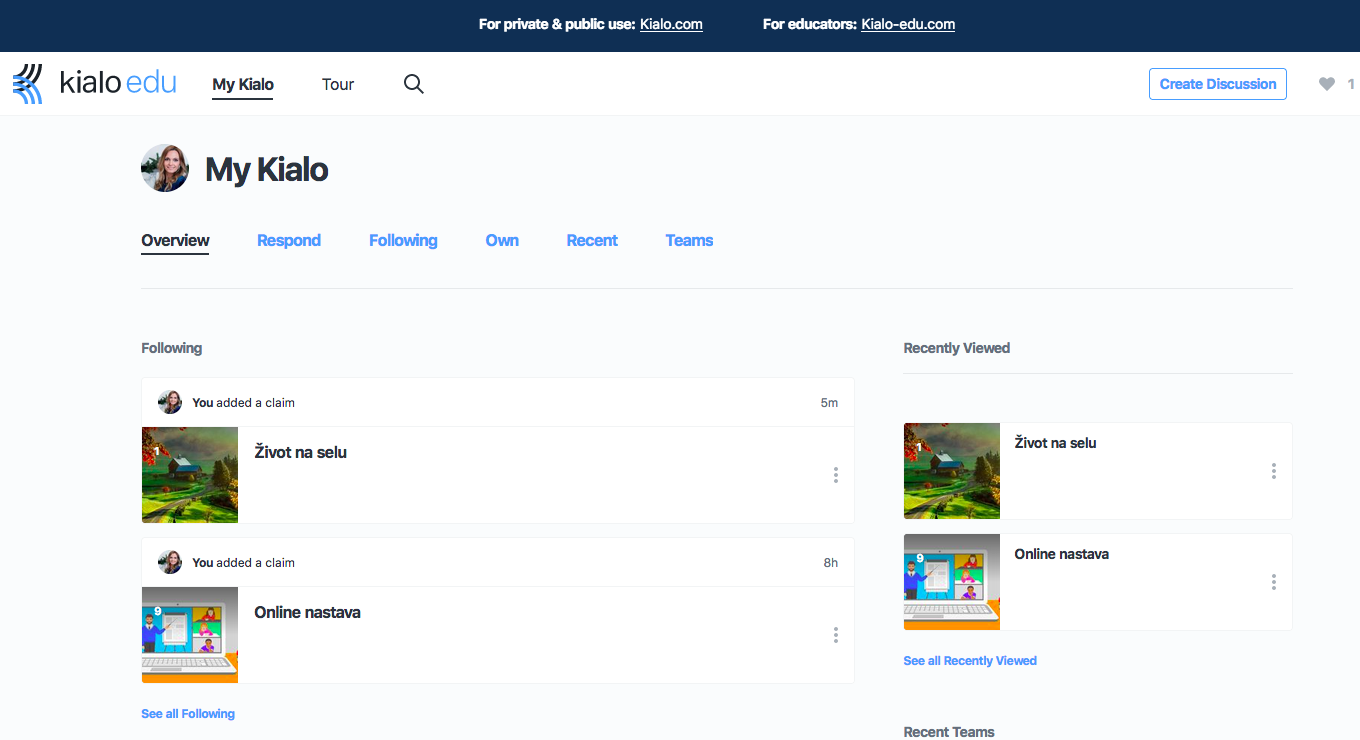Open Život na selu thumbnail in Following
Viewport: 1360px width, 740px height.
(x=190, y=475)
